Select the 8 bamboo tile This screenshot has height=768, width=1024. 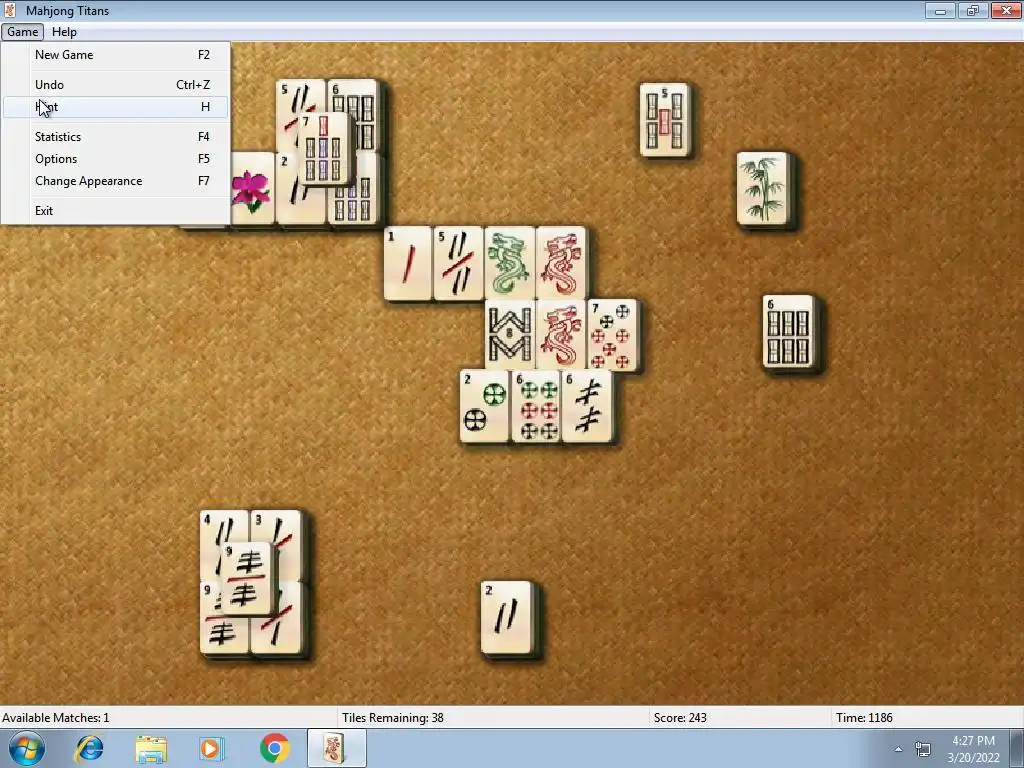510,334
